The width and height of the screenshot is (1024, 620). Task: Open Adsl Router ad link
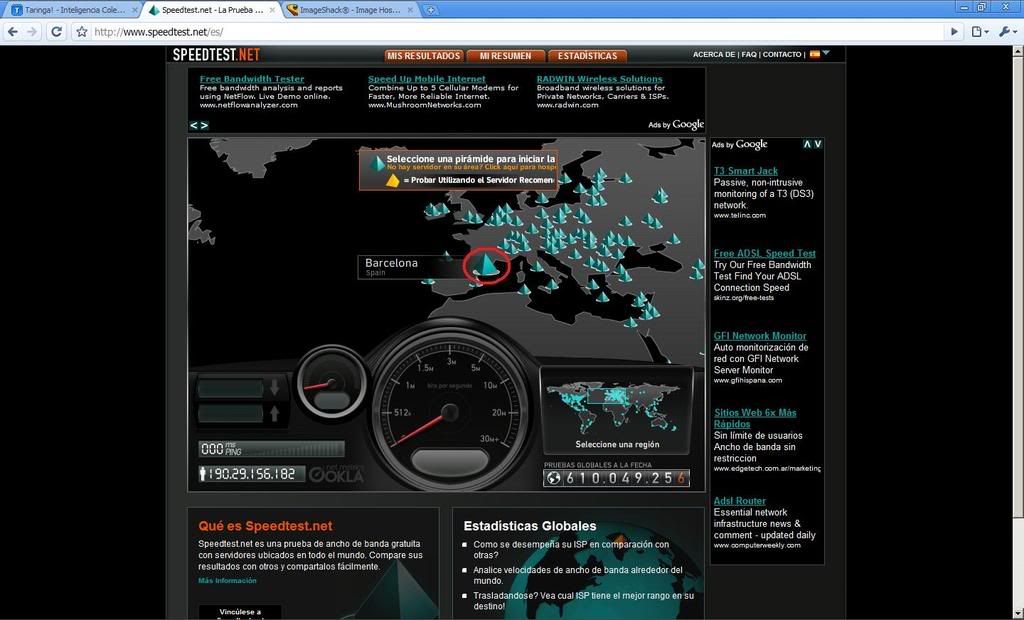pyautogui.click(x=740, y=501)
